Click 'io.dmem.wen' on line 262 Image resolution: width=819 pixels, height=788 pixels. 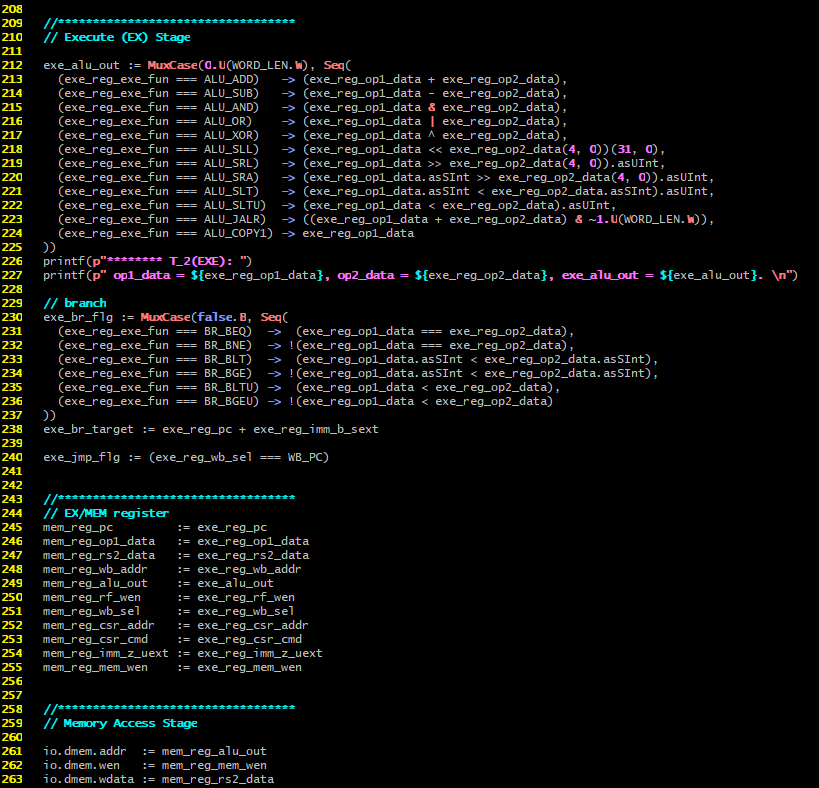point(81,766)
